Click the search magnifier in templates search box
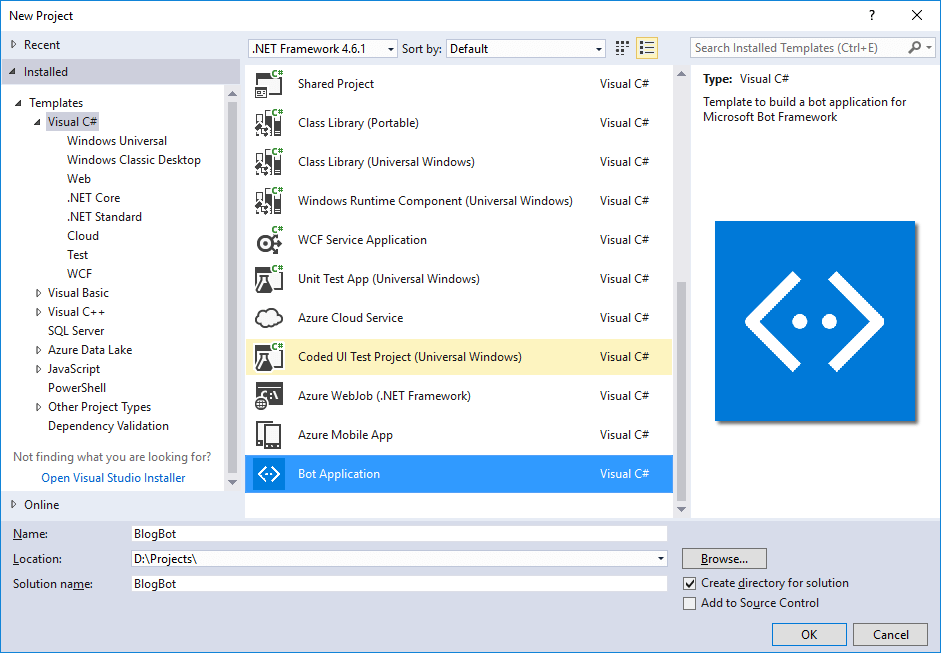The height and width of the screenshot is (653, 941). [x=915, y=47]
